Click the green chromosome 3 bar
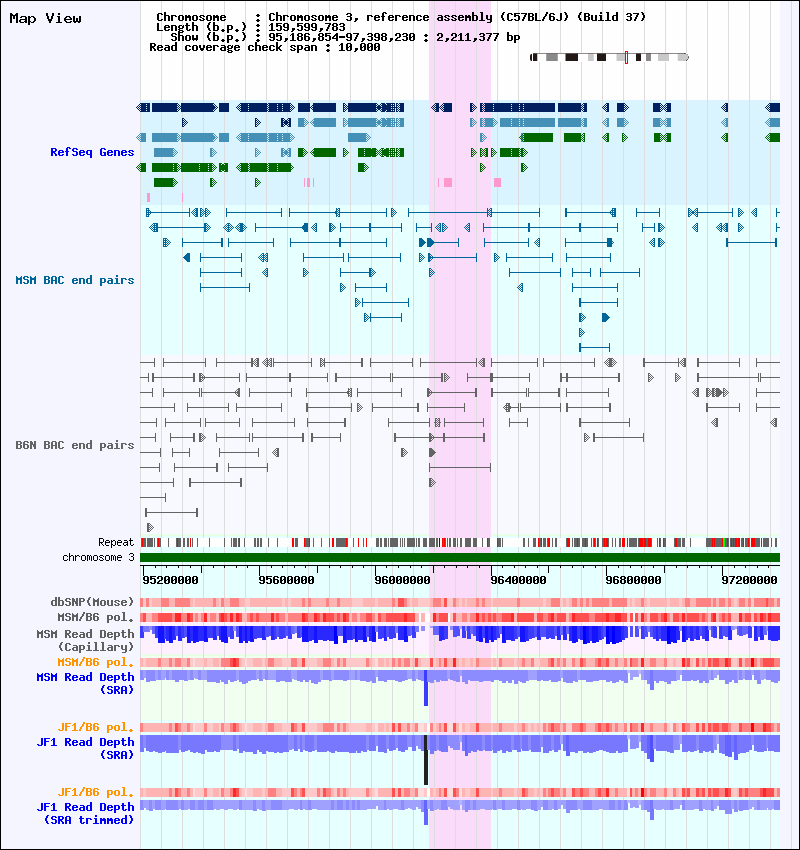800x850 pixels. pos(460,557)
